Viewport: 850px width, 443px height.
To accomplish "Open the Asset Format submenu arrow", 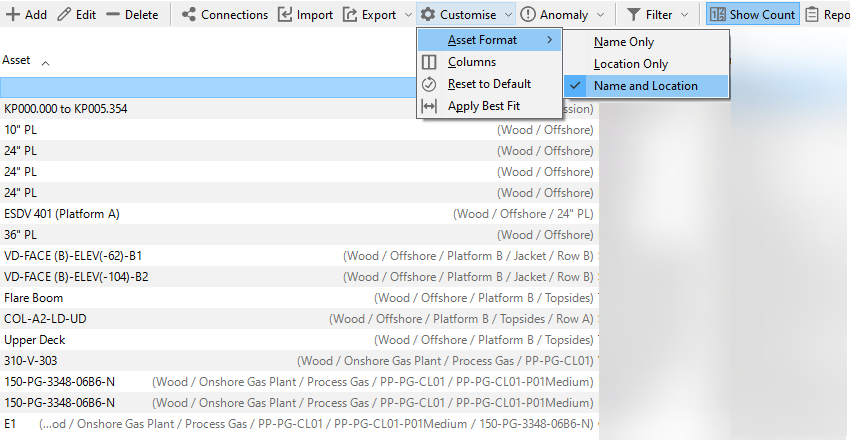I will pos(550,40).
